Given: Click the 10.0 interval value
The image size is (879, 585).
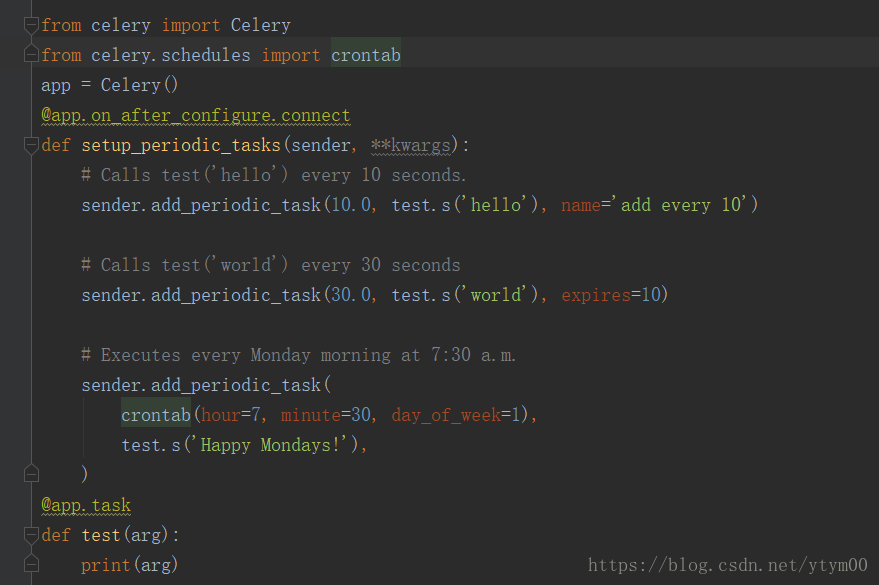Looking at the screenshot, I should (x=351, y=205).
